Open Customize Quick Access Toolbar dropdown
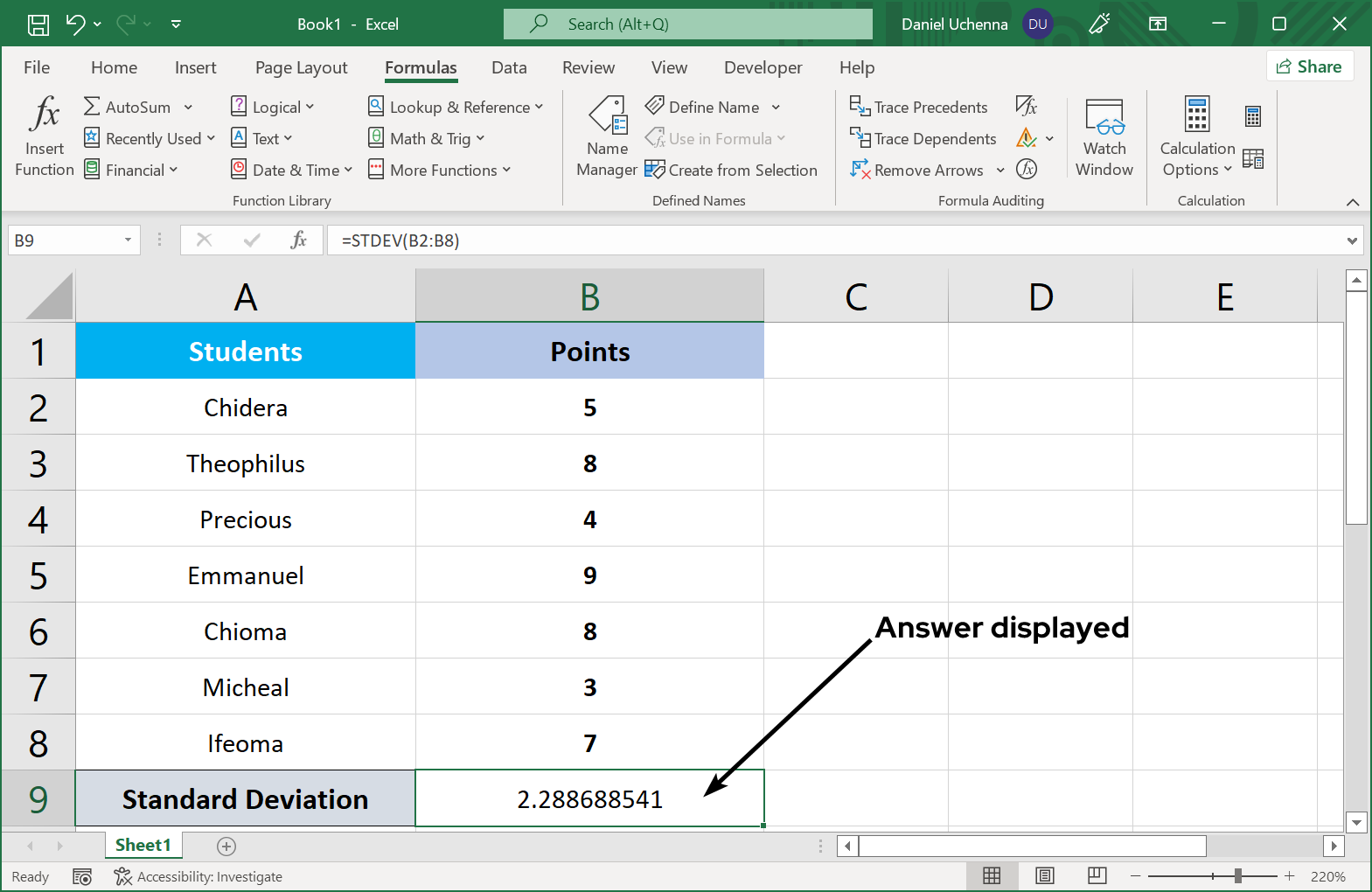The height and width of the screenshot is (892, 1372). tap(176, 24)
